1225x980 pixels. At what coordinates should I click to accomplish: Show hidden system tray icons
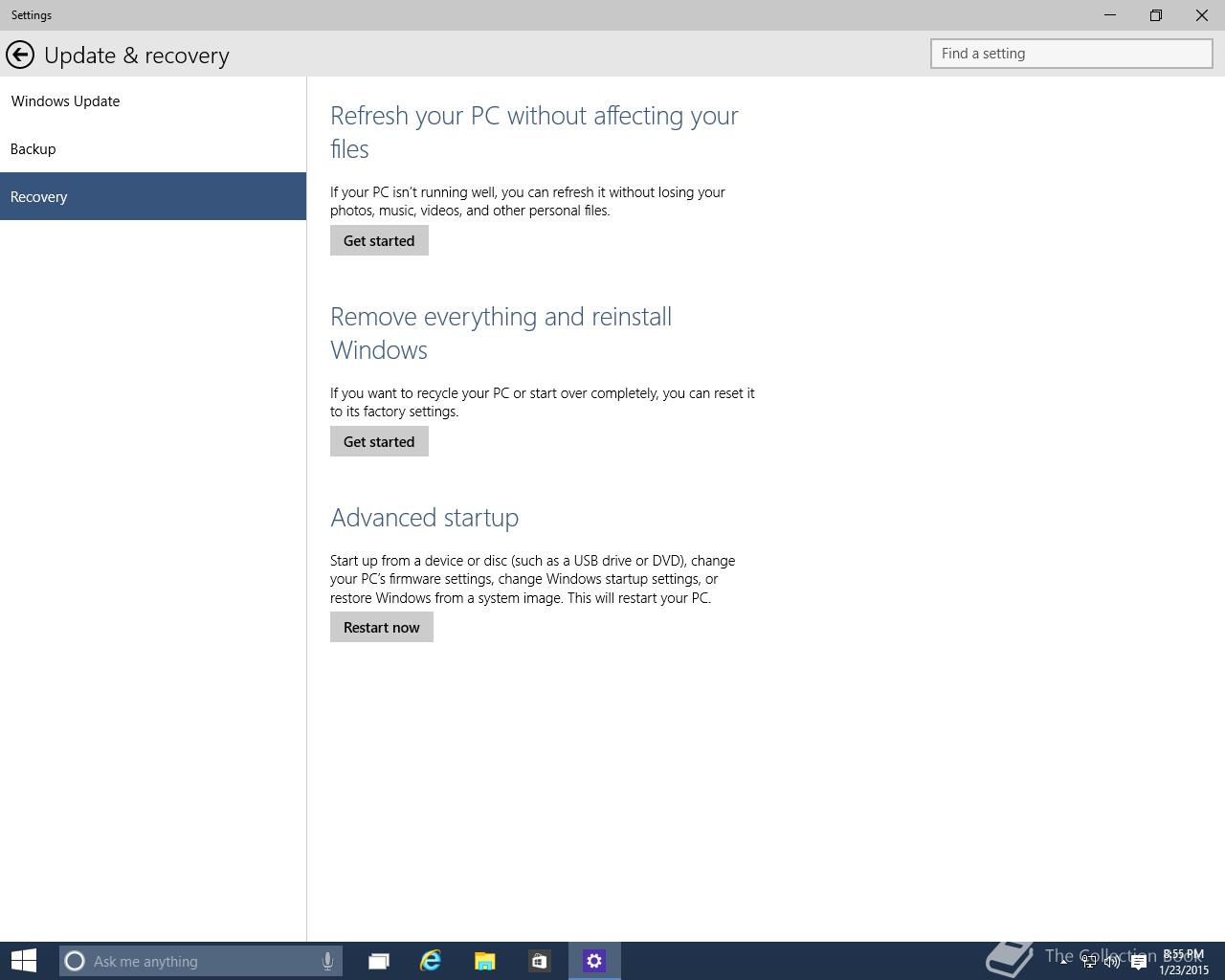click(1063, 961)
